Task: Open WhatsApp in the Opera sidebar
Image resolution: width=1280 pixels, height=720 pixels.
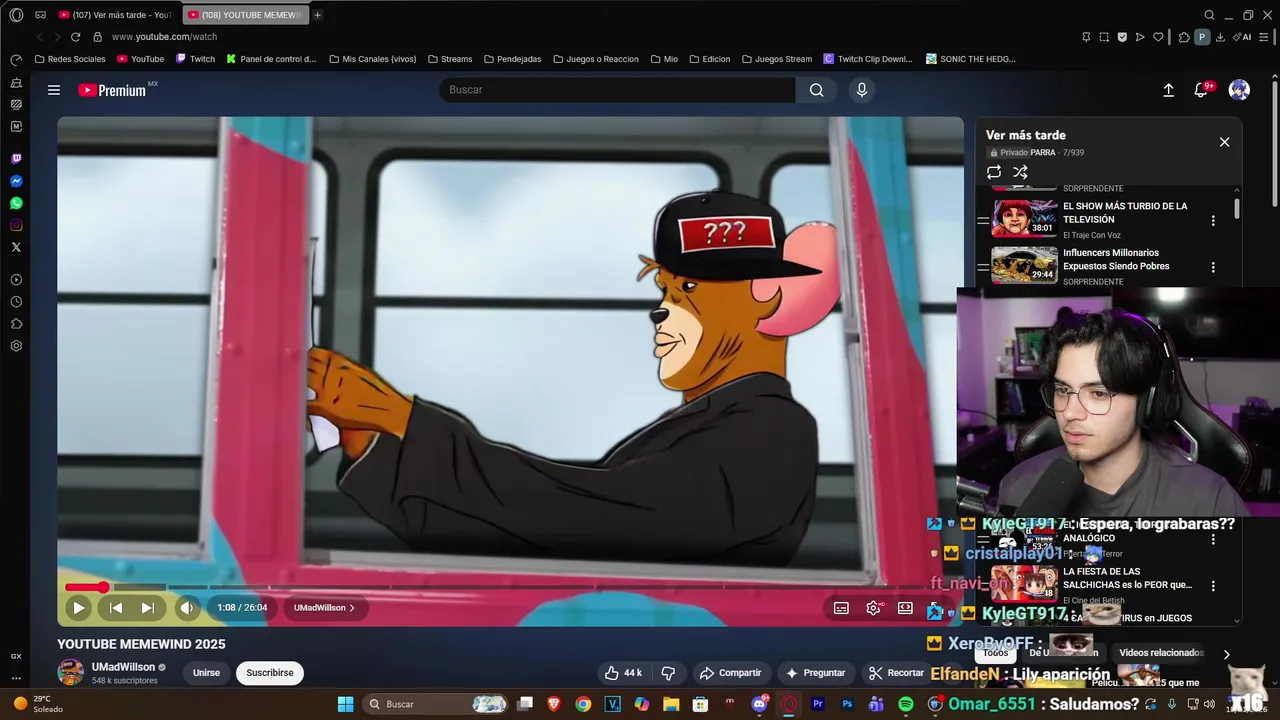Action: point(16,203)
